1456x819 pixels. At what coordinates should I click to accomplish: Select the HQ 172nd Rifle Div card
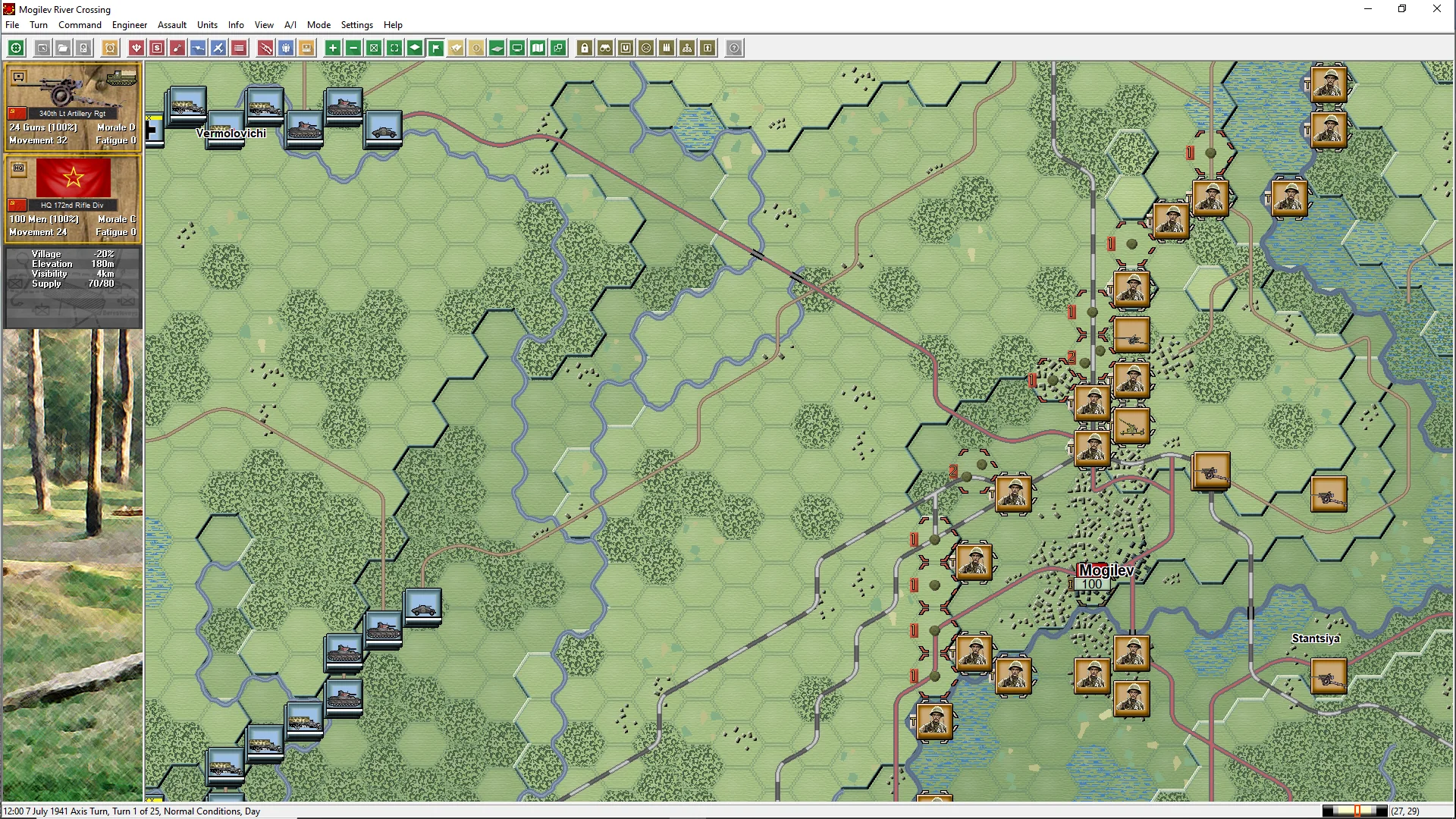pyautogui.click(x=73, y=199)
